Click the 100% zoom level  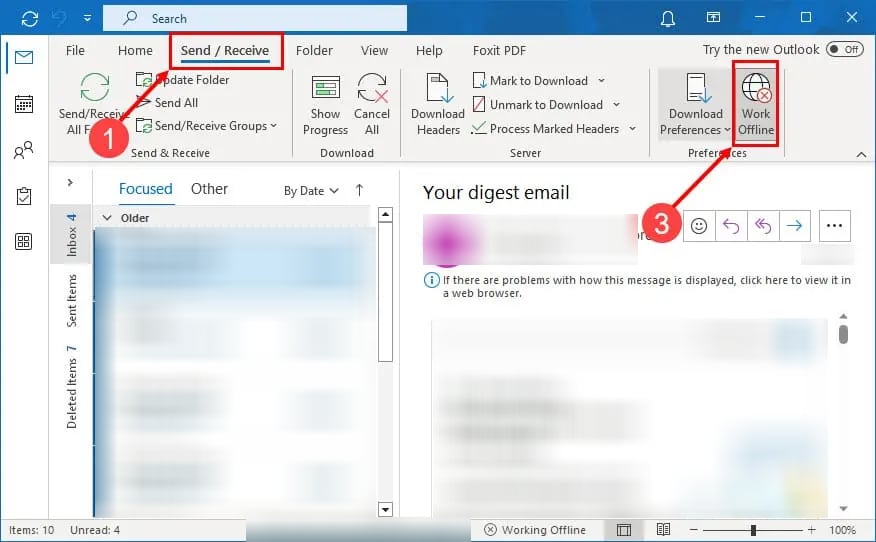pyautogui.click(x=842, y=530)
